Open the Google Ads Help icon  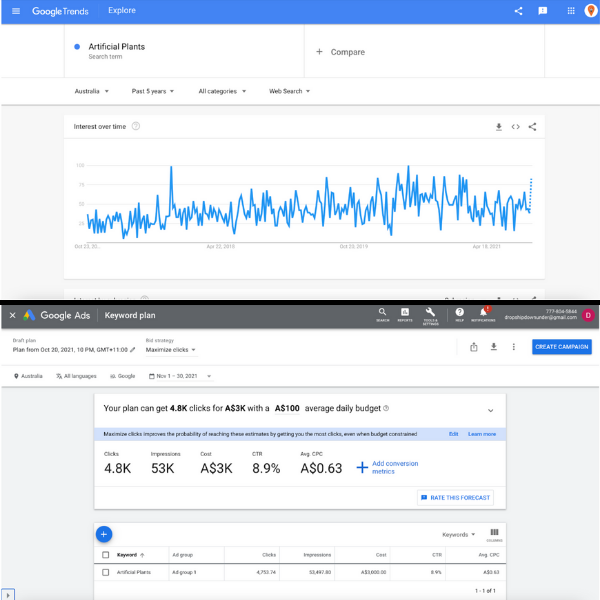pyautogui.click(x=460, y=315)
